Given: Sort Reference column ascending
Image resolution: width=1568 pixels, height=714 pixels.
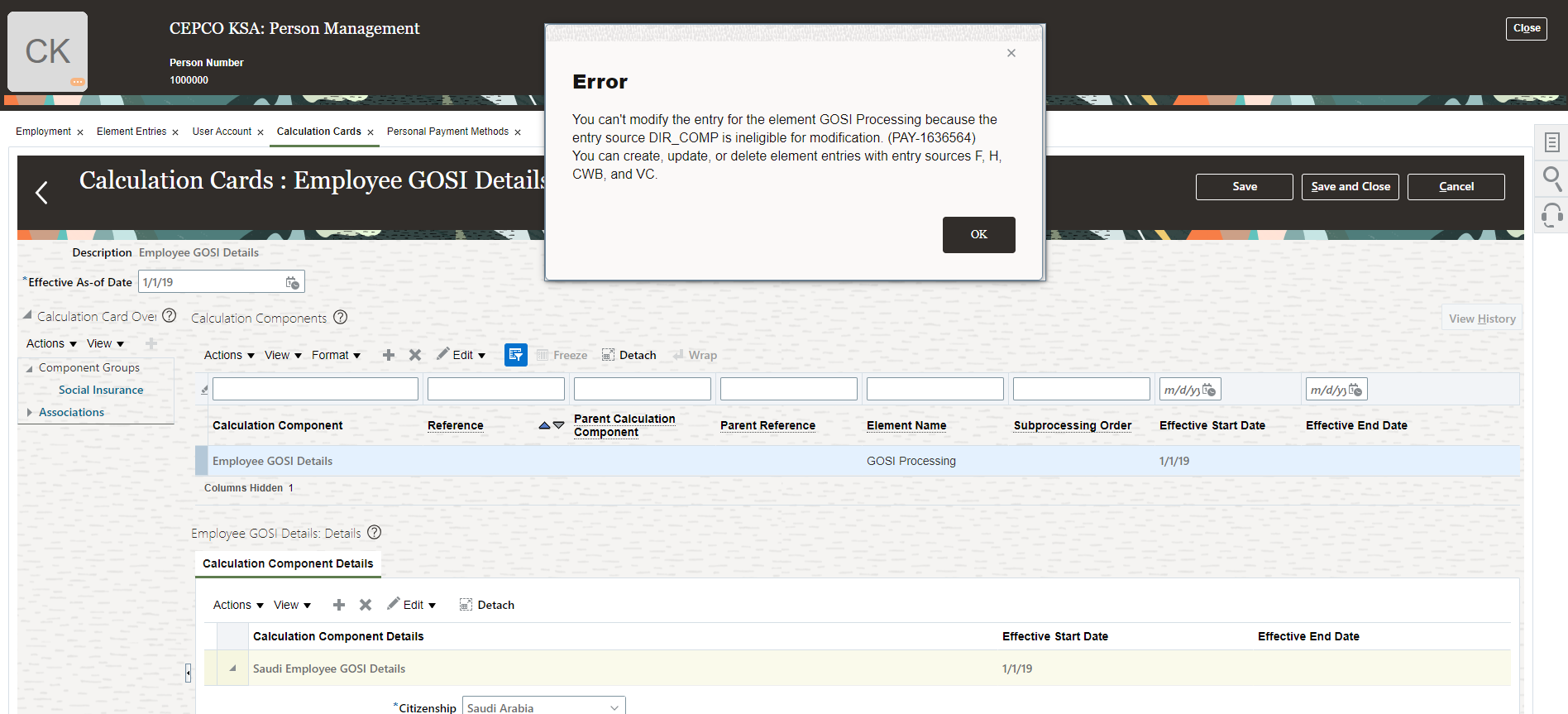Looking at the screenshot, I should (x=544, y=425).
